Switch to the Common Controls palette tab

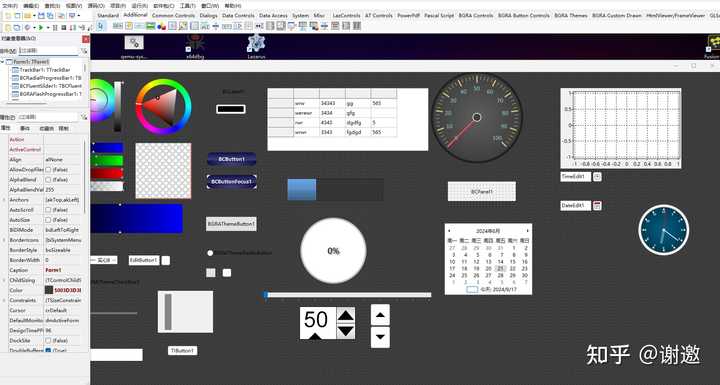pyautogui.click(x=173, y=15)
